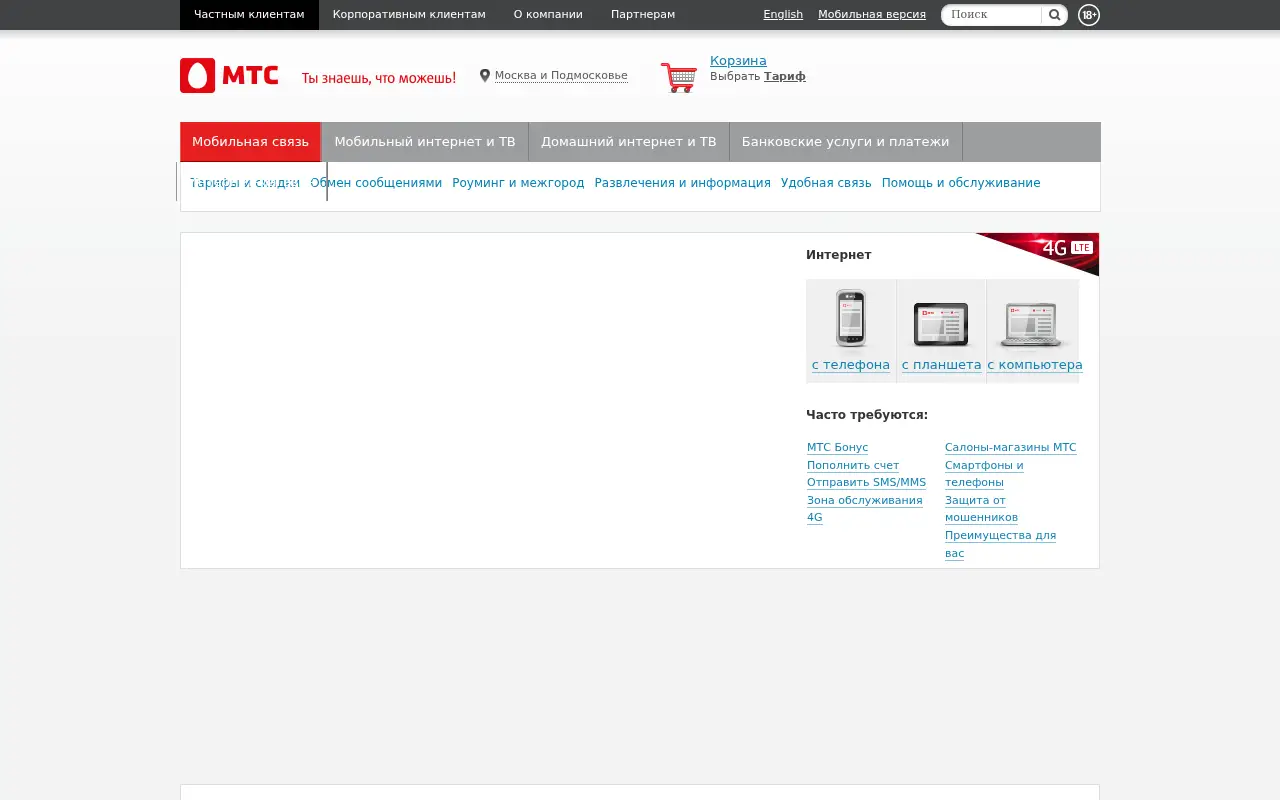The height and width of the screenshot is (800, 1280).
Task: Select the Частным клиентам tab
Action: (x=249, y=15)
